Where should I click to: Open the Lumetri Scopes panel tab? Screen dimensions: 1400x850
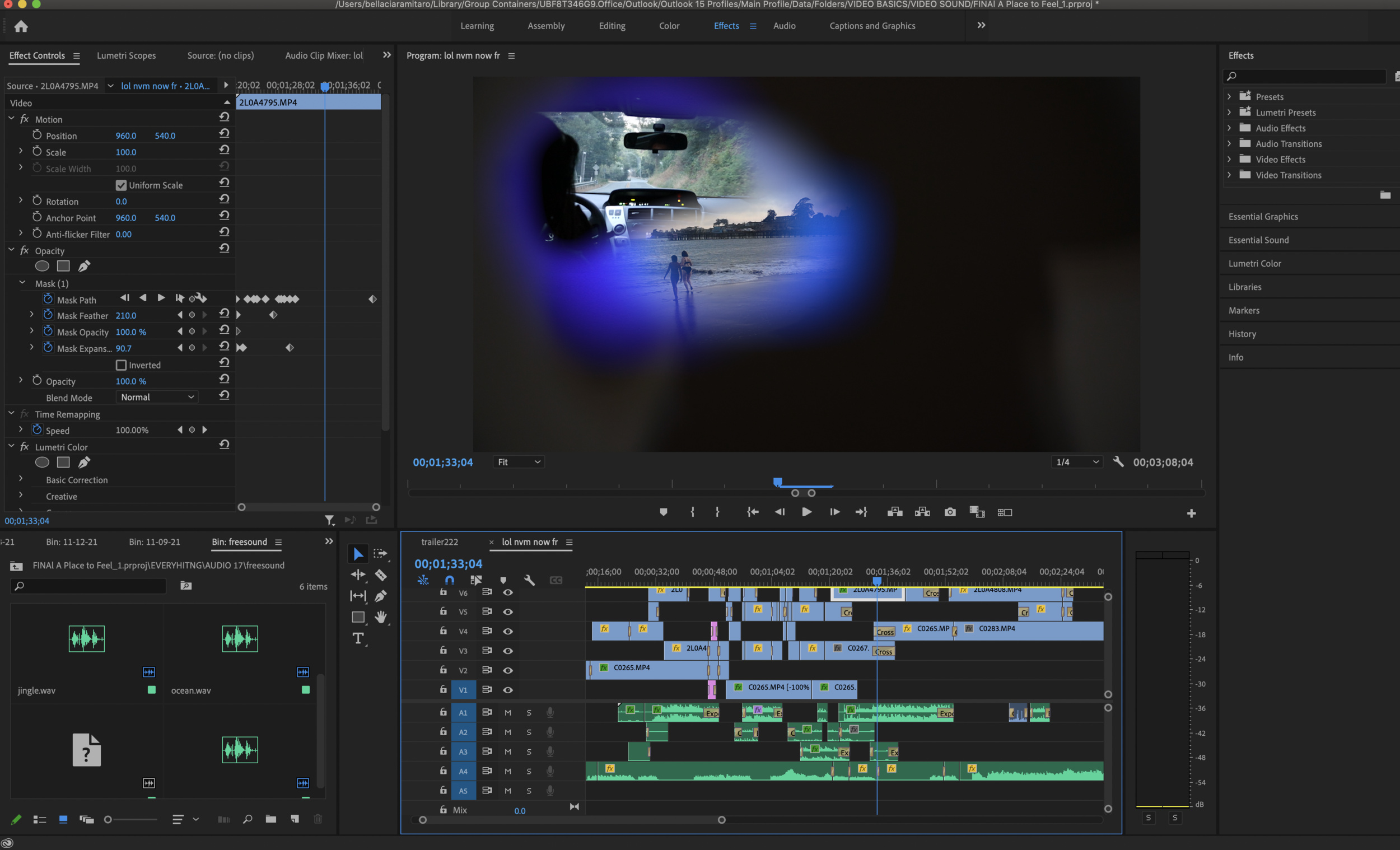coord(126,55)
